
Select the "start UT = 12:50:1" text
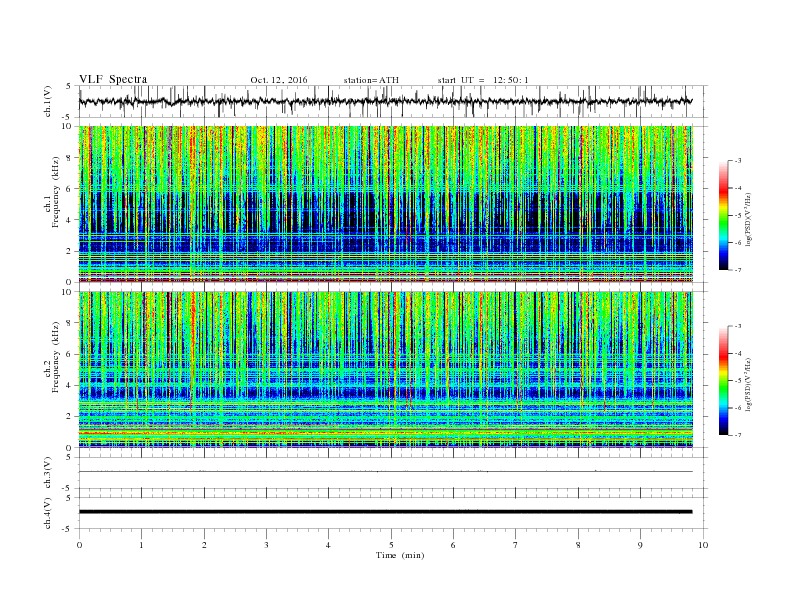click(x=483, y=80)
